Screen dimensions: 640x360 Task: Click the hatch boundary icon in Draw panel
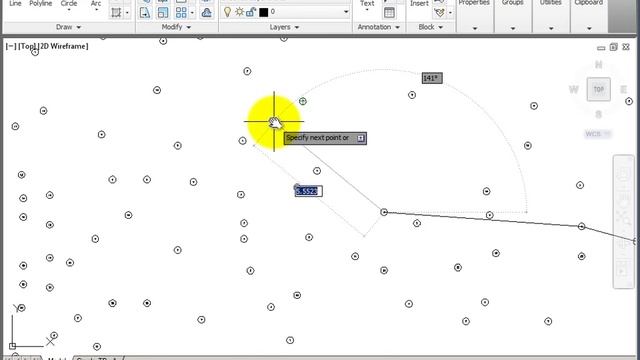[116, 13]
